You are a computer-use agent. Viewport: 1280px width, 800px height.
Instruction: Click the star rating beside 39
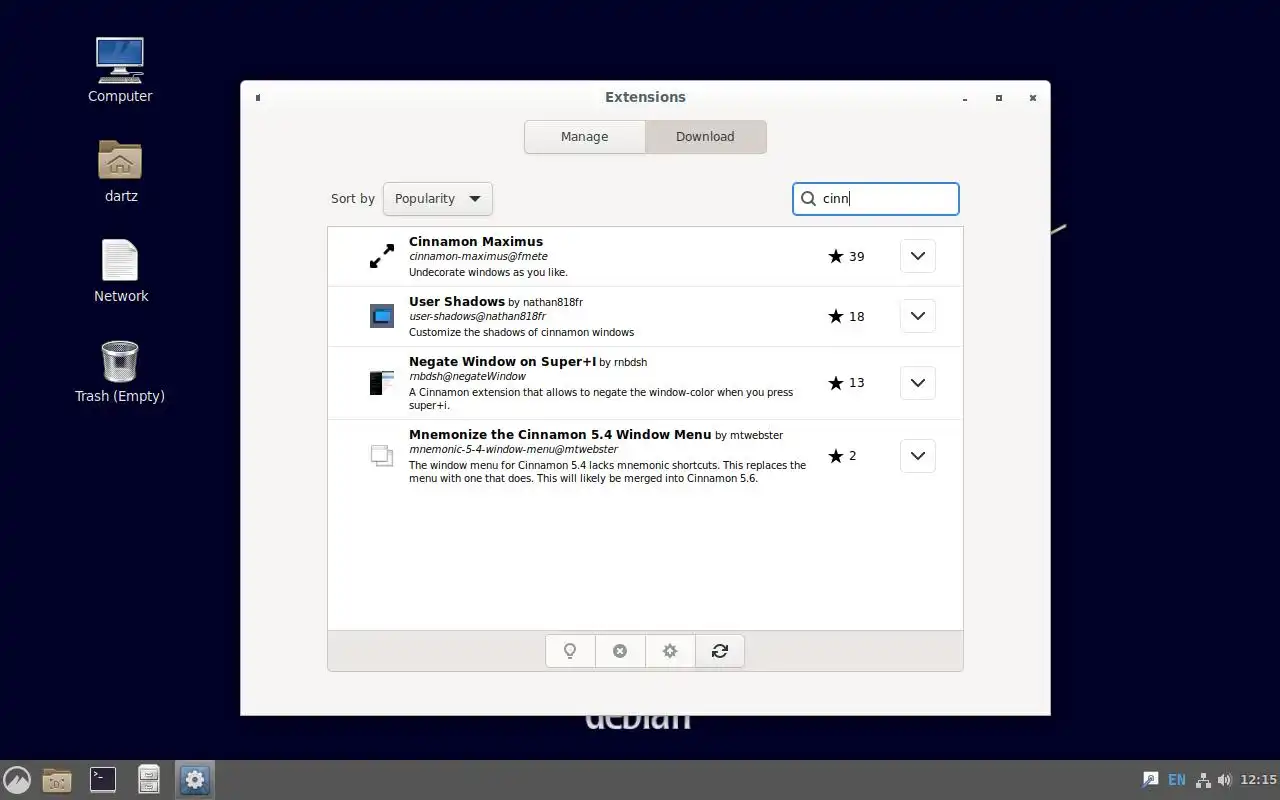pos(836,256)
